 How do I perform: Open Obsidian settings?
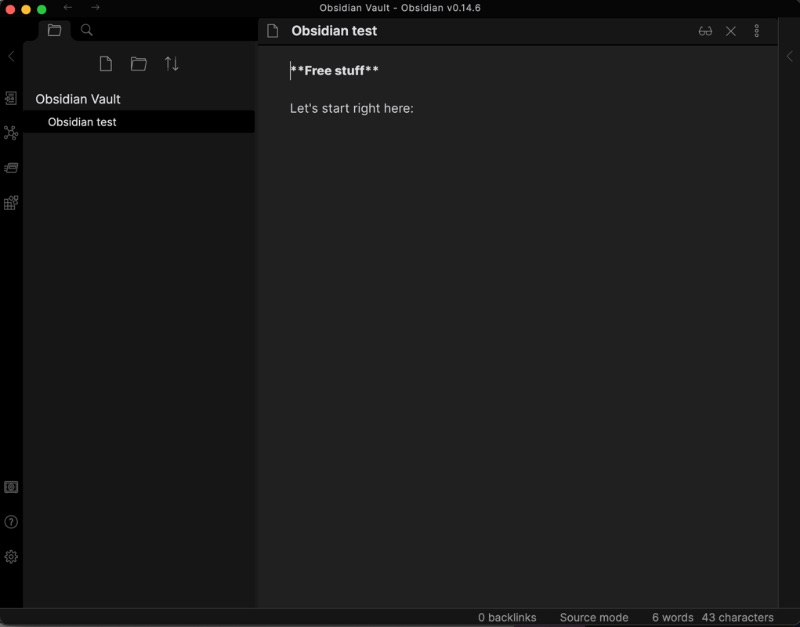[11, 557]
